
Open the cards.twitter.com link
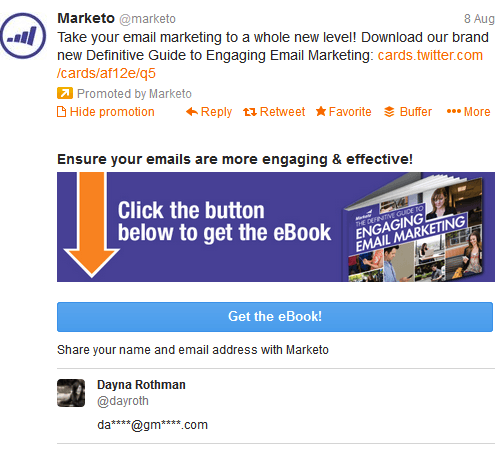coord(430,55)
